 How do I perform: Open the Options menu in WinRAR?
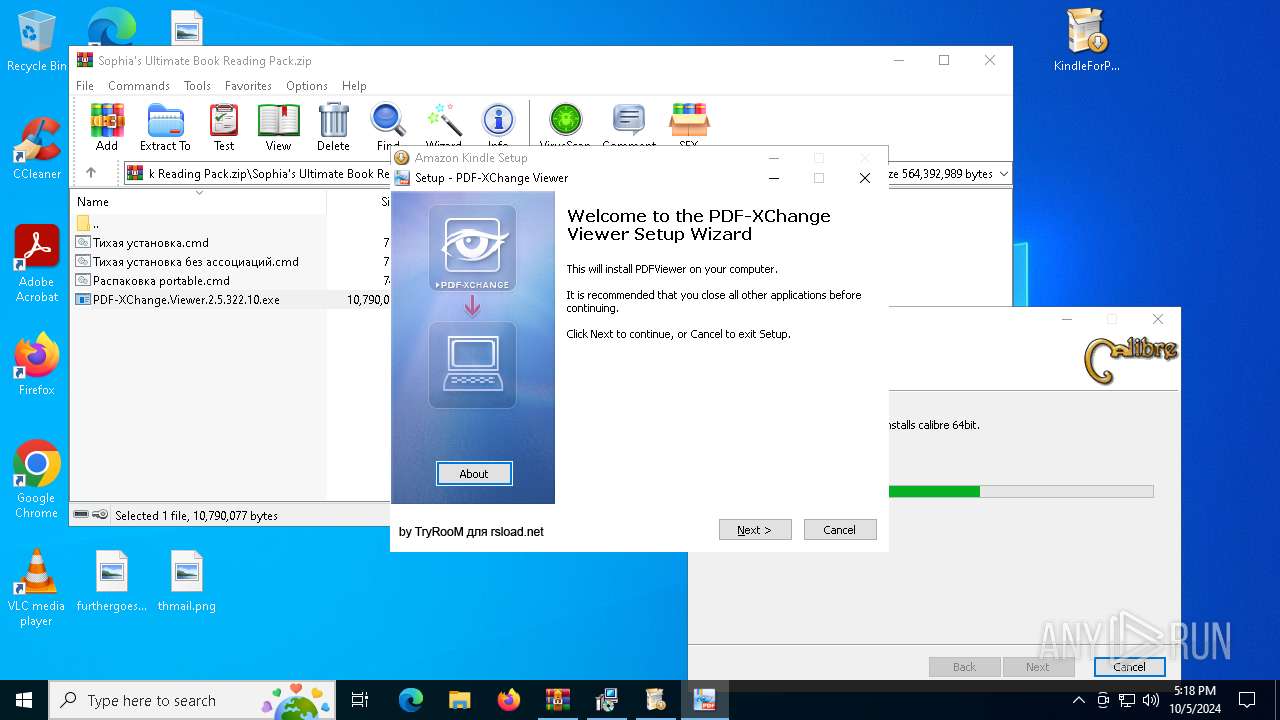[307, 86]
